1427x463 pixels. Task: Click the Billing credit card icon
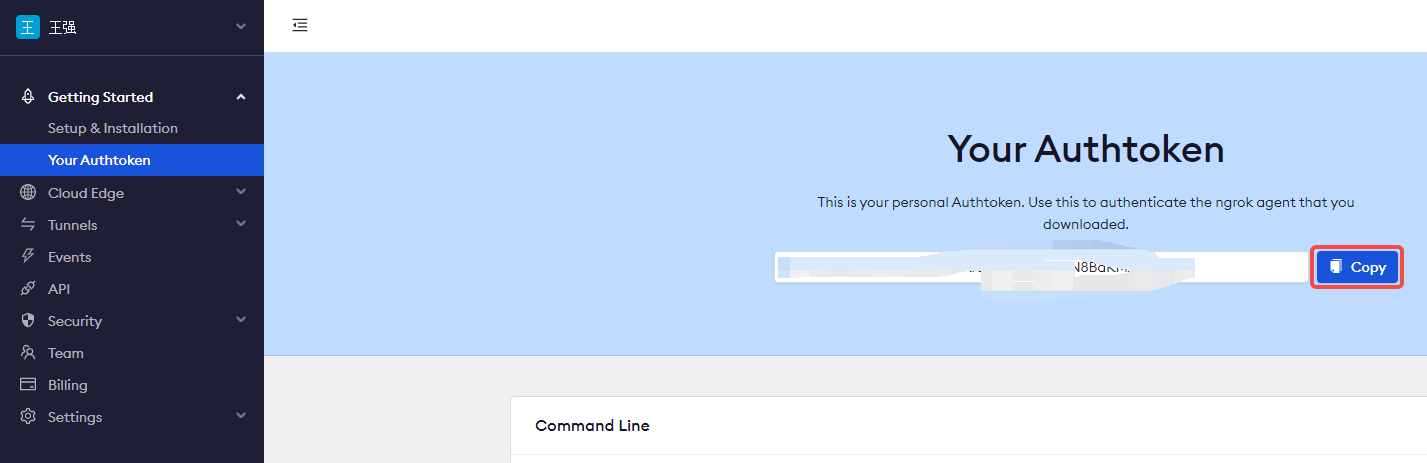pyautogui.click(x=28, y=385)
